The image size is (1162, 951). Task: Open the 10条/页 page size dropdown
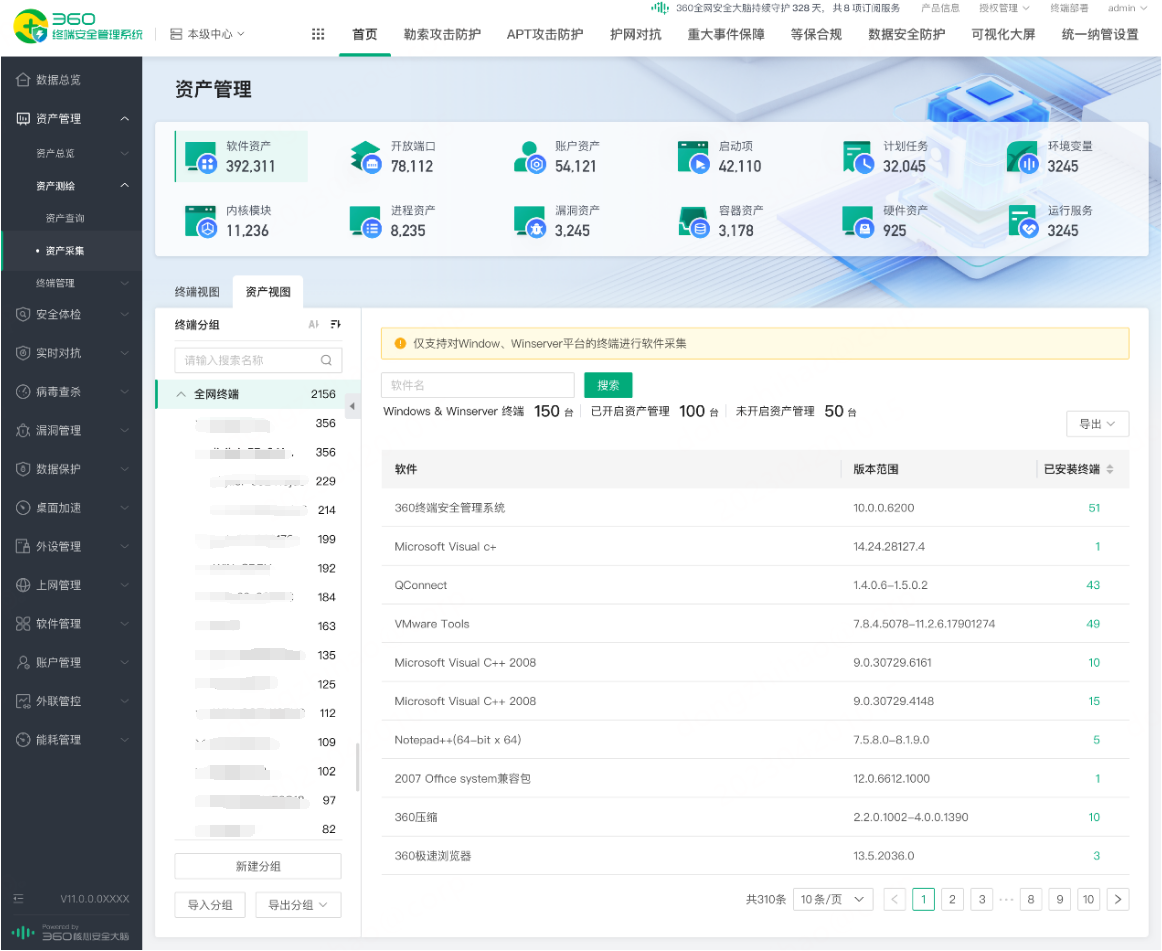tap(833, 900)
